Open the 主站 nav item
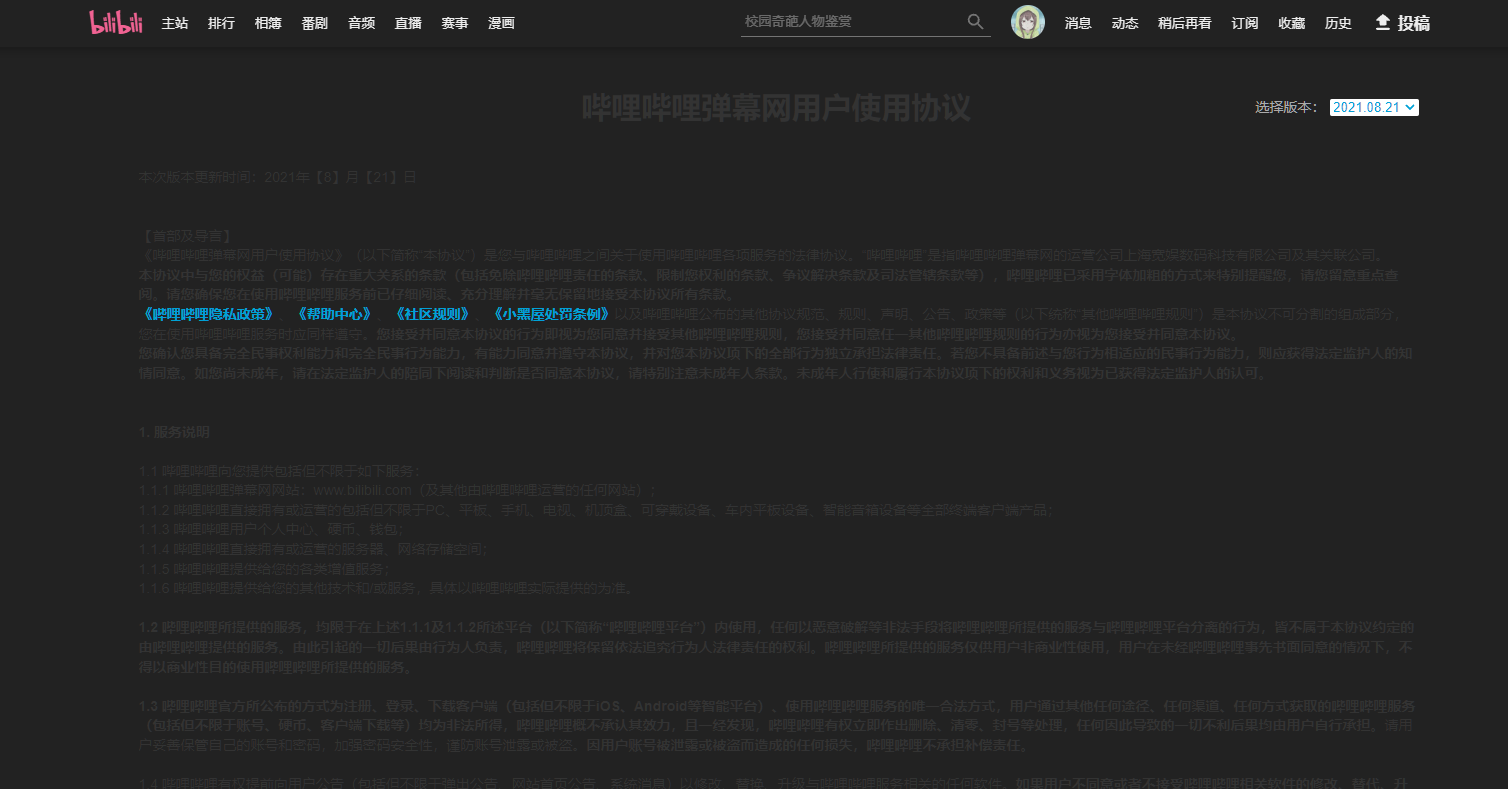Viewport: 1508px width, 789px height. pyautogui.click(x=175, y=23)
